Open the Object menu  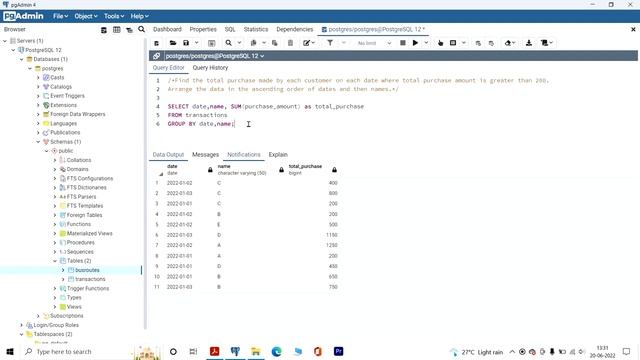pyautogui.click(x=86, y=16)
